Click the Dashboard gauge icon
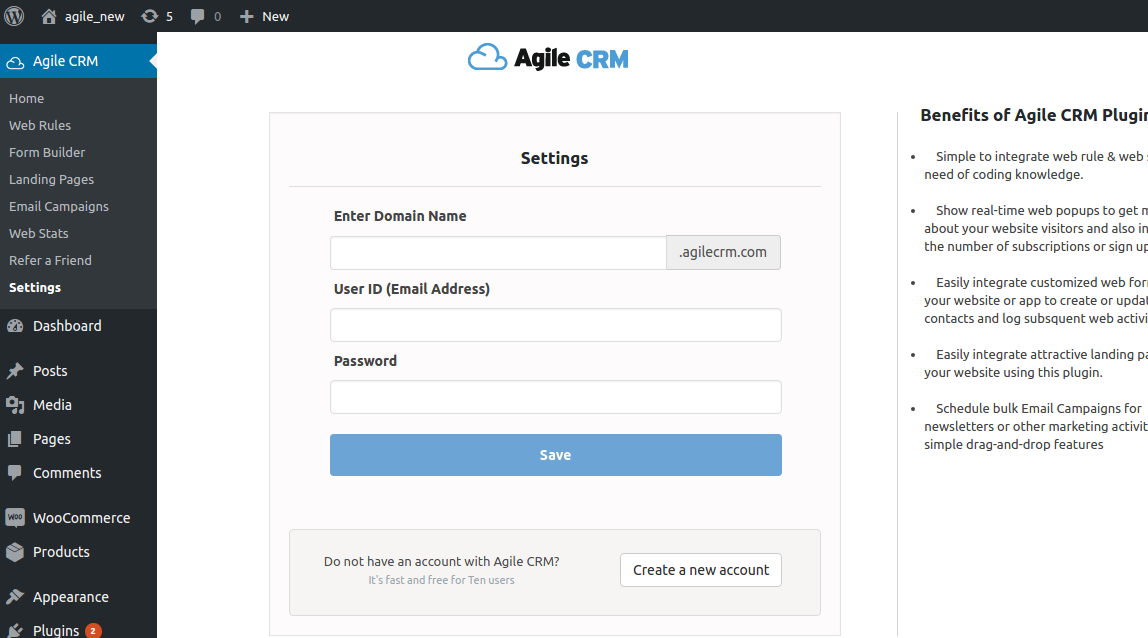This screenshot has height=638, width=1148. click(x=15, y=326)
